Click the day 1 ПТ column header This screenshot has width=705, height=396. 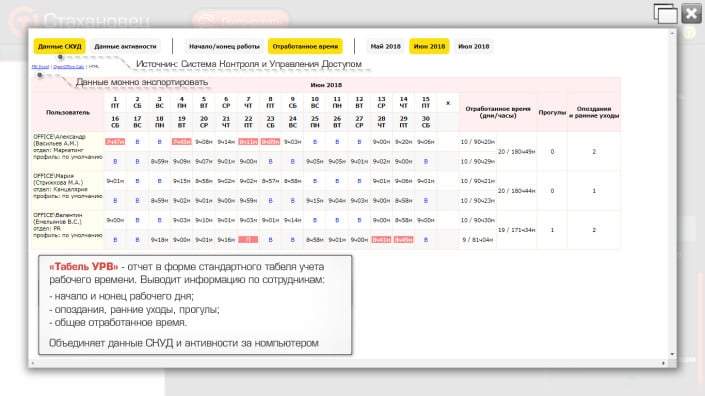(x=115, y=102)
